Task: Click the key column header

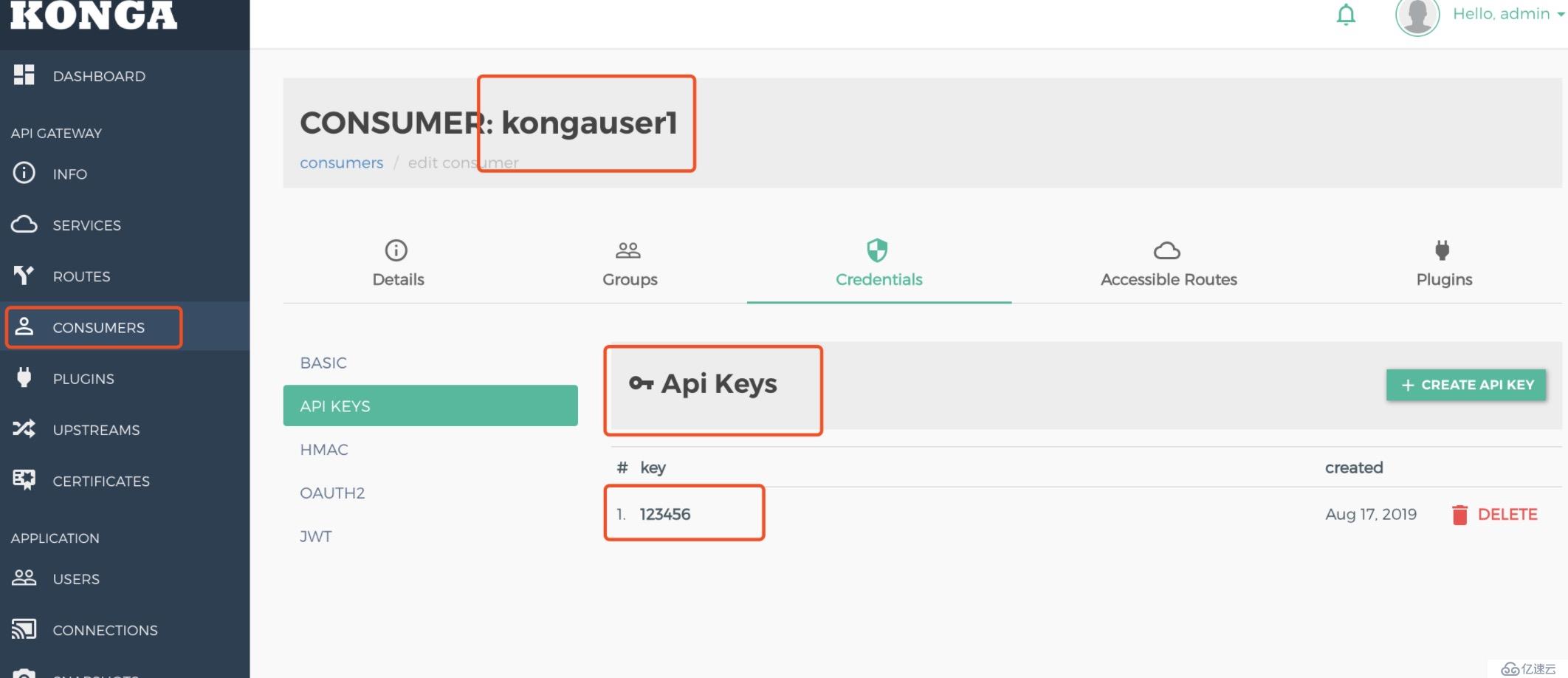Action: coord(653,468)
